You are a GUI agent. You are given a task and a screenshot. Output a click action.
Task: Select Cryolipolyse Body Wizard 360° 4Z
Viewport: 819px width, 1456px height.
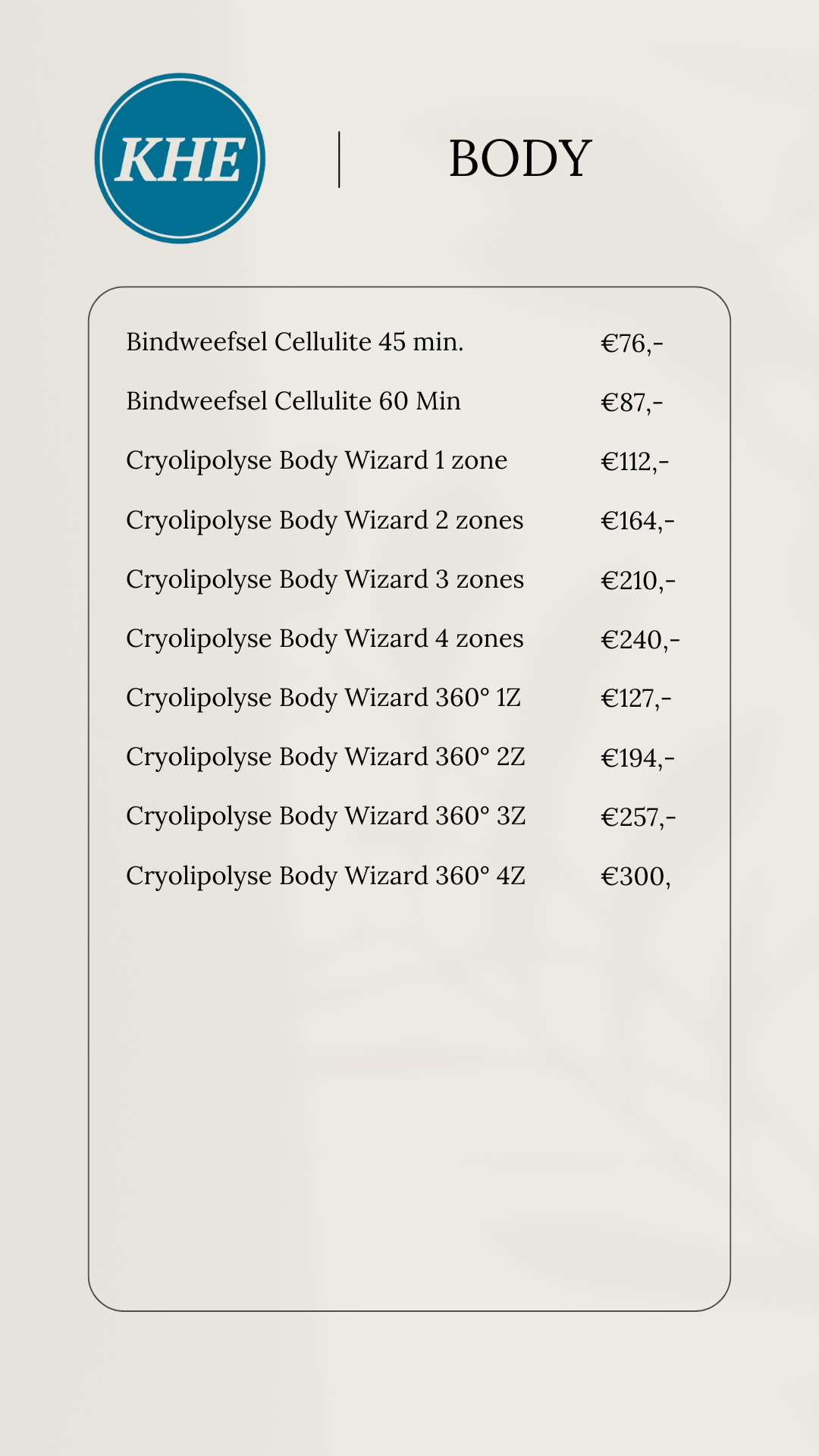(325, 876)
